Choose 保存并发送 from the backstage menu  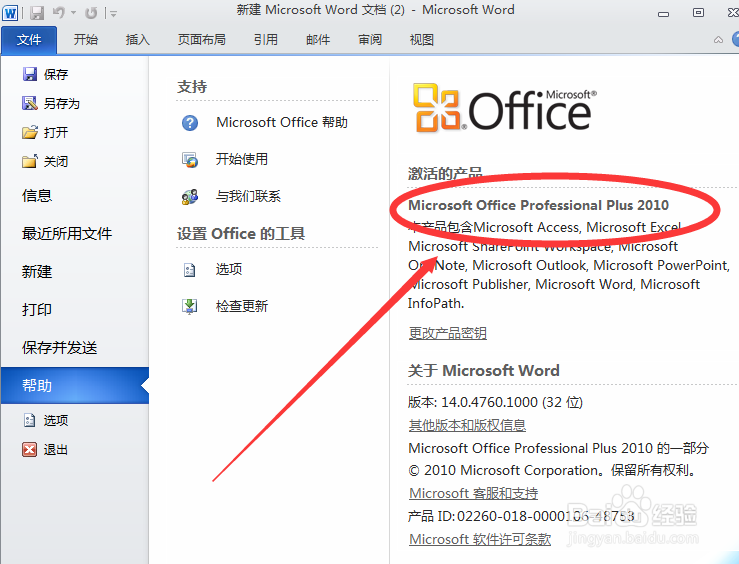[x=60, y=348]
